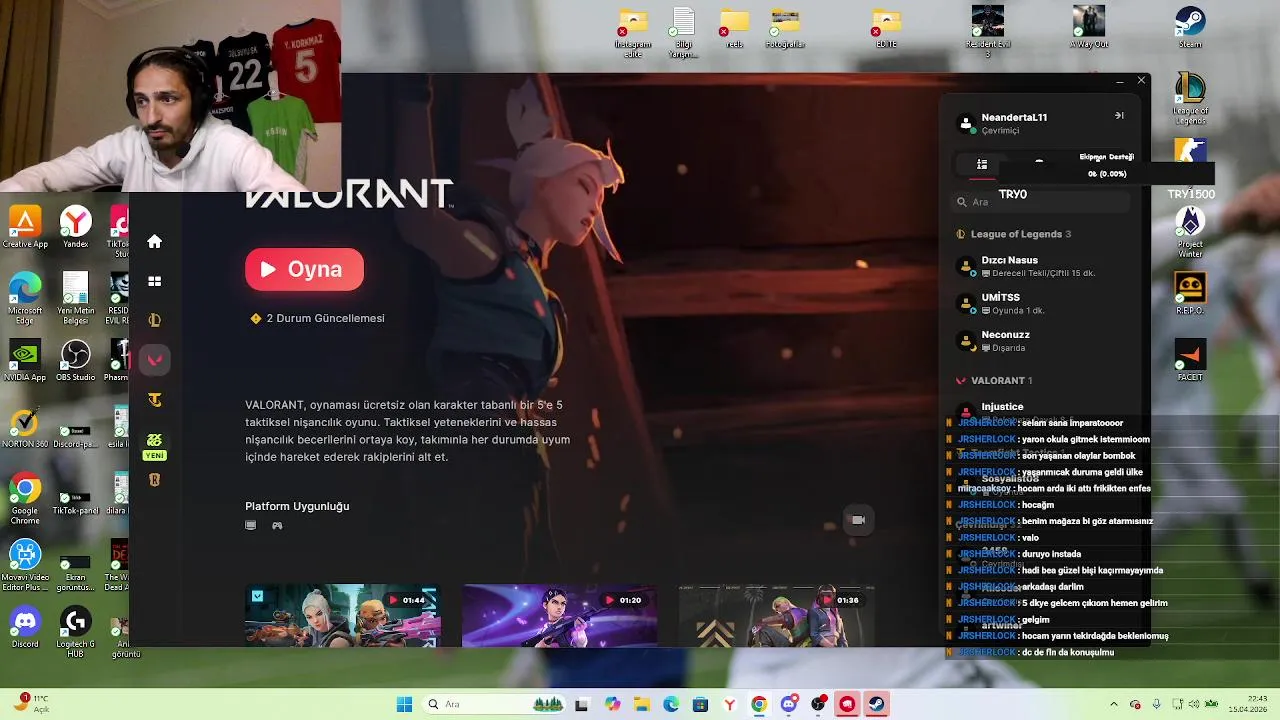This screenshot has height=720, width=1280.
Task: Open the Fotoğraflar desktop folder
Action: [785, 27]
